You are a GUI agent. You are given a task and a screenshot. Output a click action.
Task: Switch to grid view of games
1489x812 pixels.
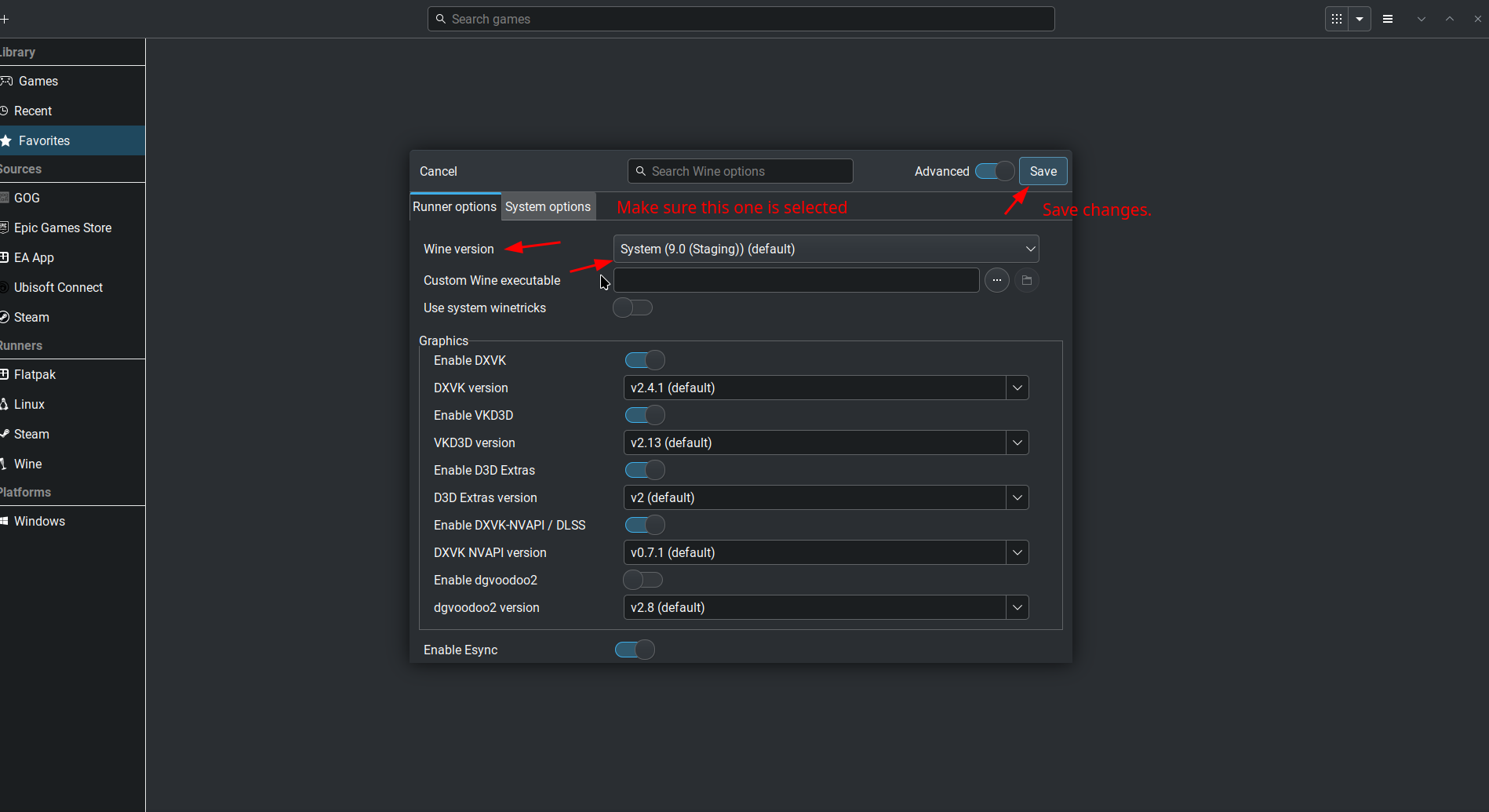pyautogui.click(x=1336, y=18)
